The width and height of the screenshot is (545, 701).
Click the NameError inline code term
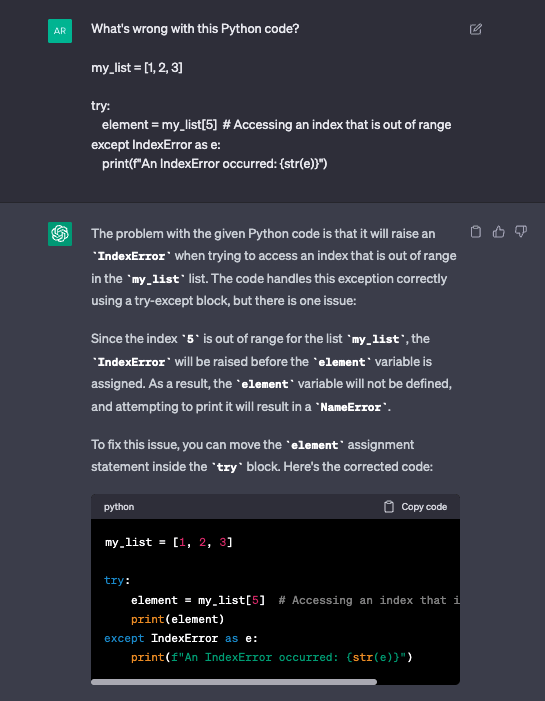pos(351,407)
